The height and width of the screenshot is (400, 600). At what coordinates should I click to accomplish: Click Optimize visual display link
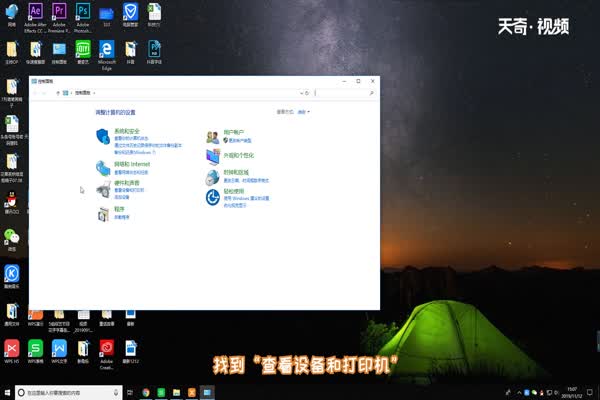coord(235,205)
